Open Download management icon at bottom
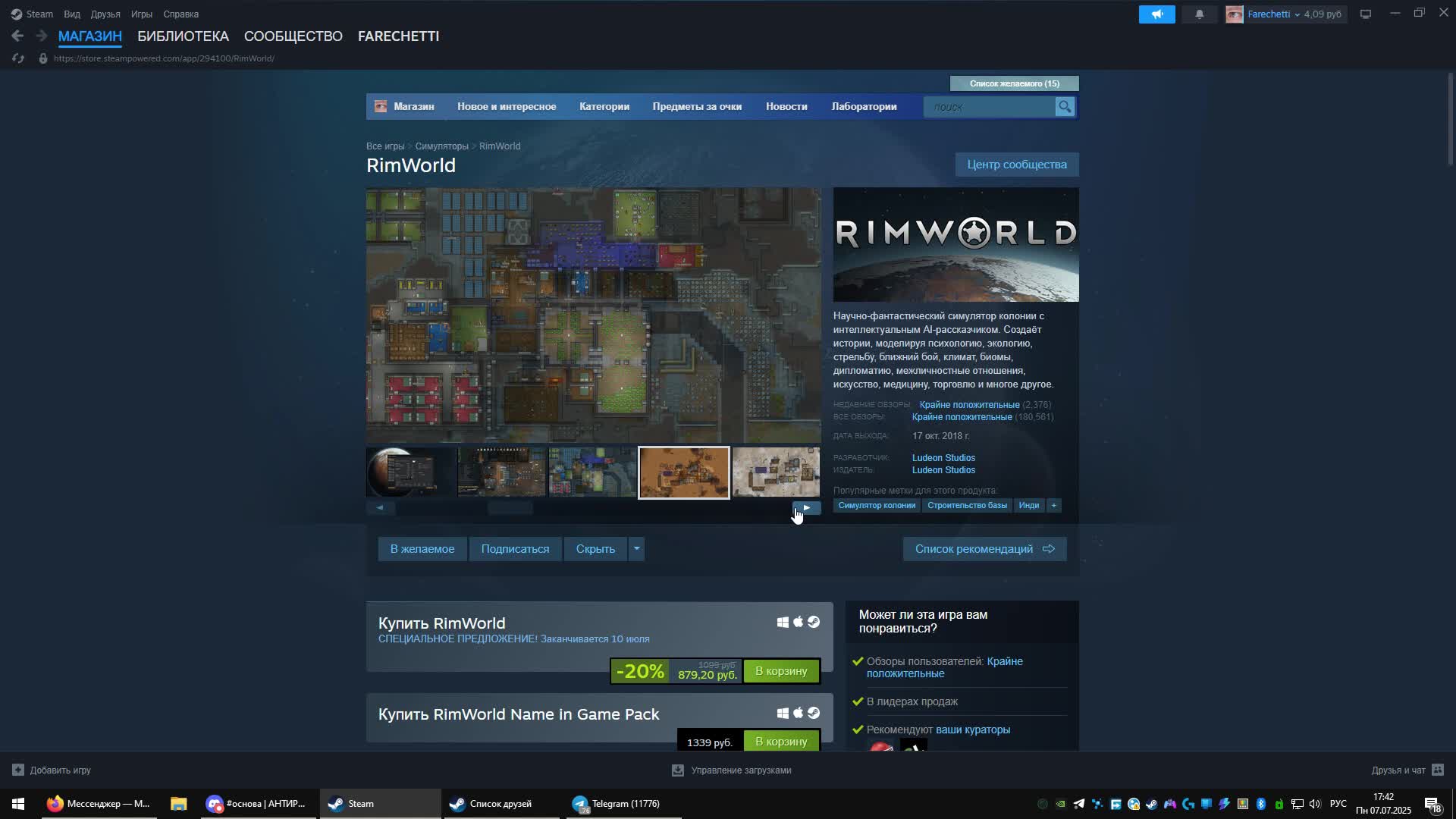 [x=678, y=770]
